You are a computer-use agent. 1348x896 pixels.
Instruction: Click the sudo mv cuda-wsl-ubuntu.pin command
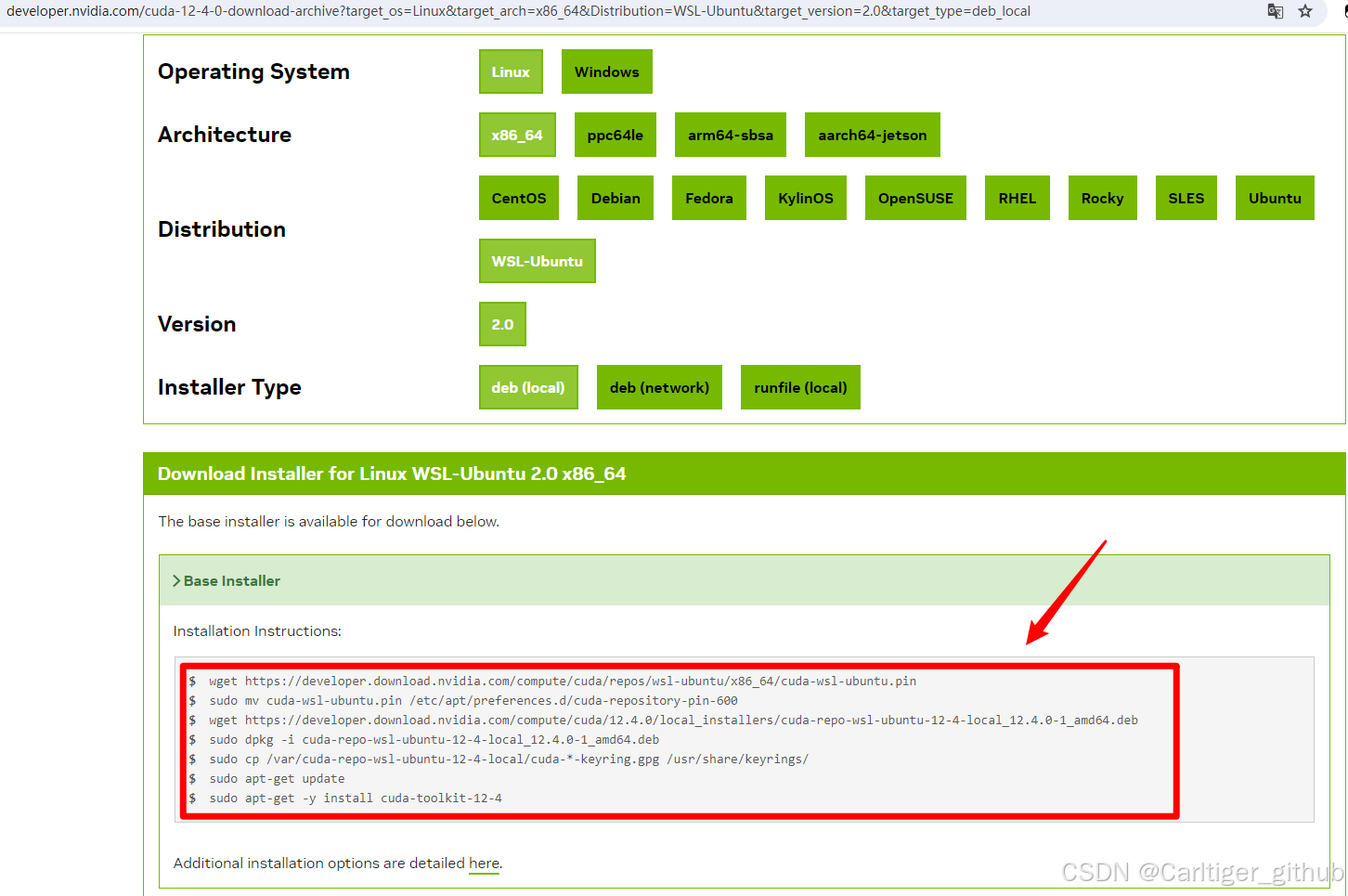tap(473, 700)
